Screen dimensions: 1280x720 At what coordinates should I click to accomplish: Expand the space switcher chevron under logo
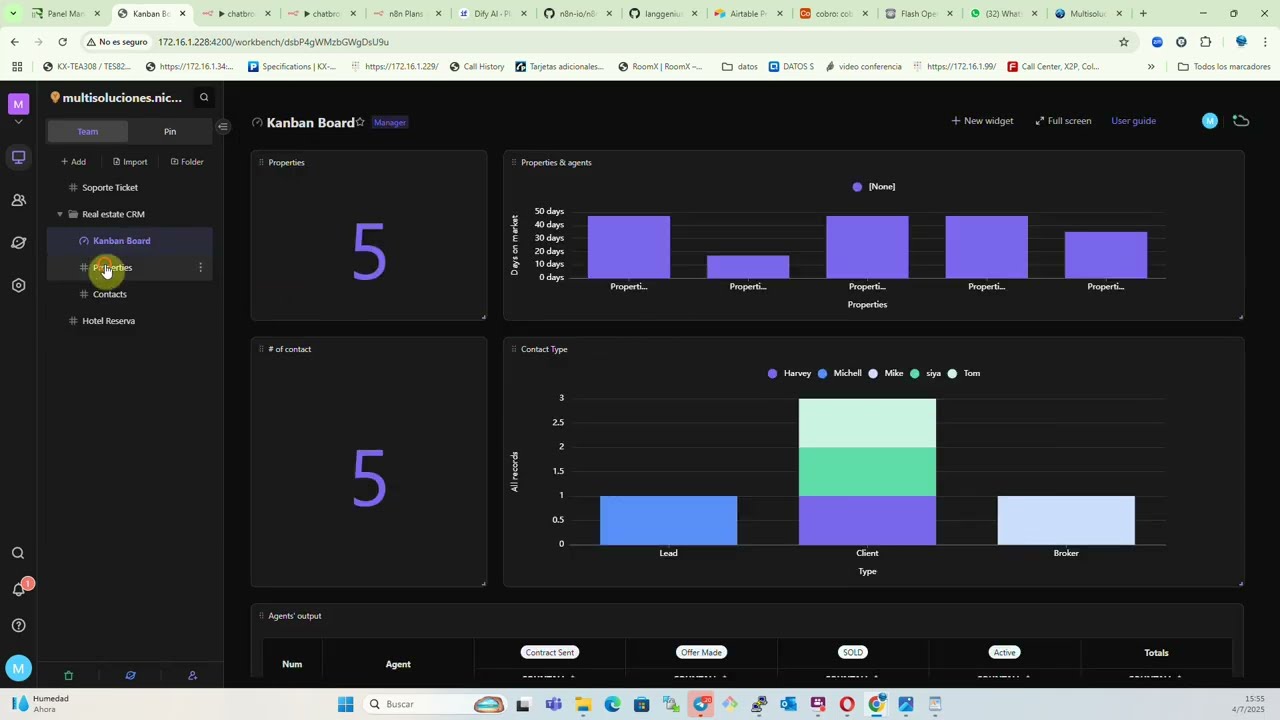tap(18, 122)
